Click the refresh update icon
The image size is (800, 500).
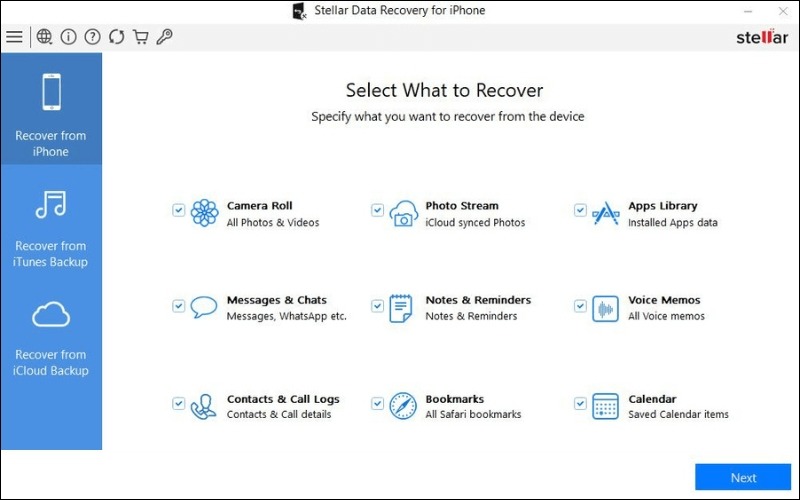(x=116, y=37)
